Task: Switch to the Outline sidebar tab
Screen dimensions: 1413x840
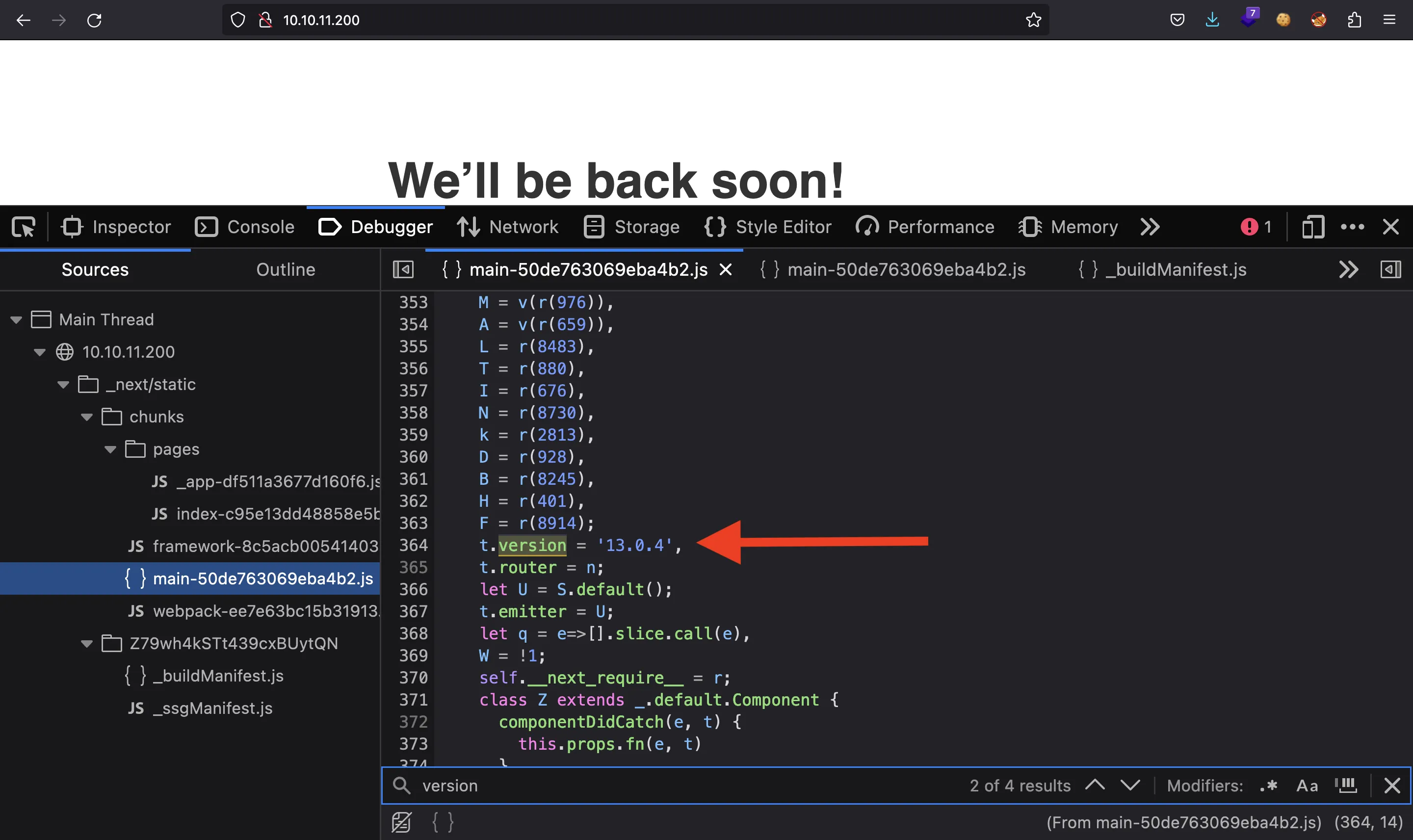Action: click(x=285, y=269)
